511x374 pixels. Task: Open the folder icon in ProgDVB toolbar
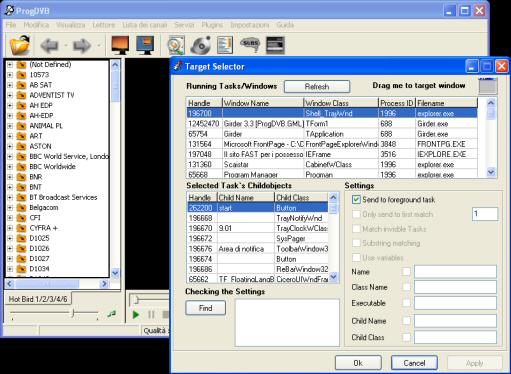[20, 45]
